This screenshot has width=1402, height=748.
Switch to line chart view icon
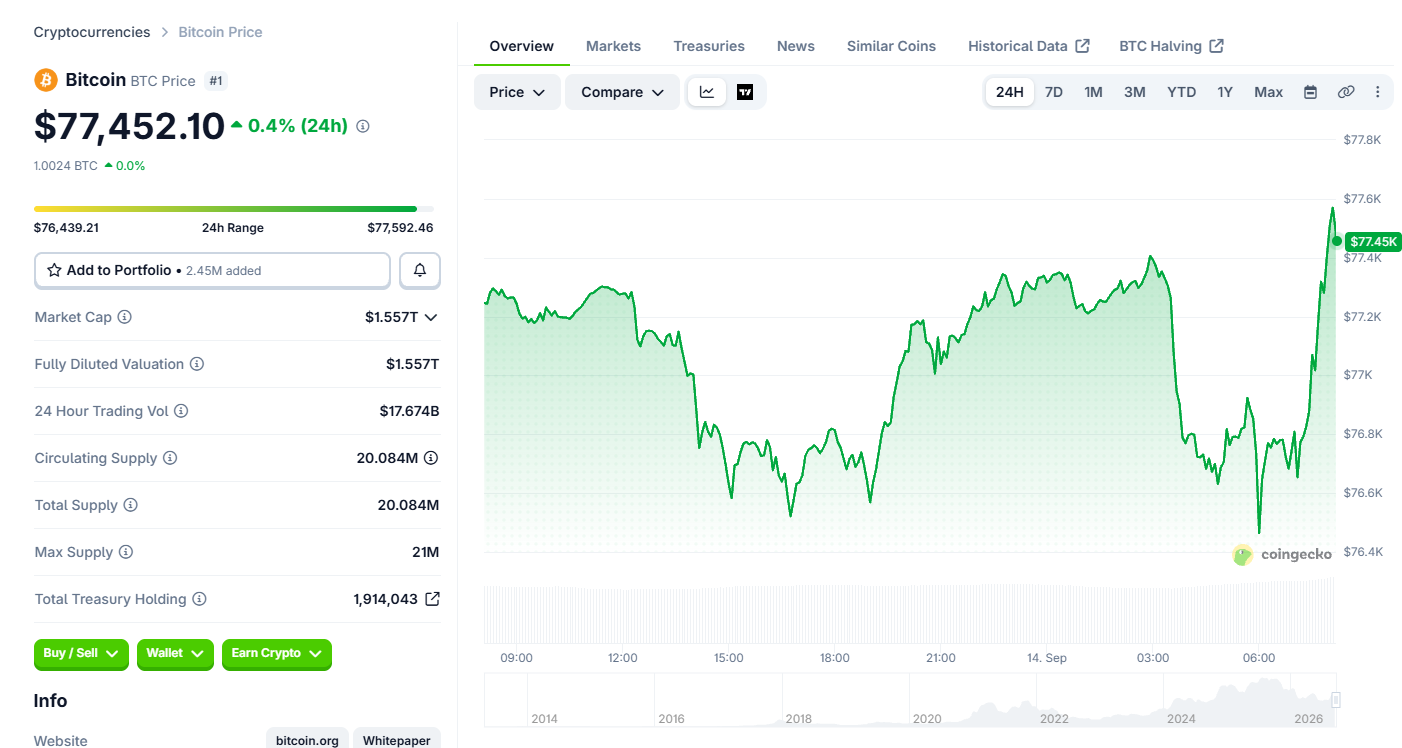[x=707, y=92]
